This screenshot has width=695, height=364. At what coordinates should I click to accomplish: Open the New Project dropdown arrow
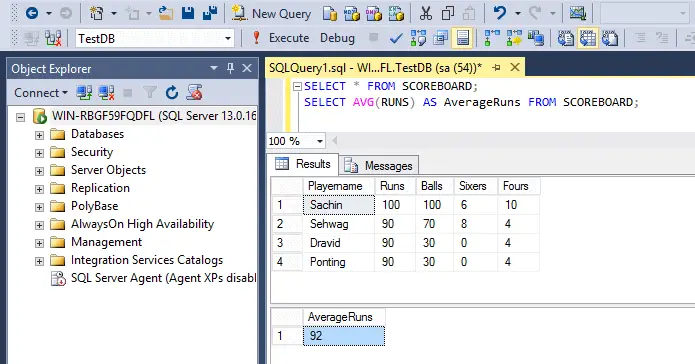[x=113, y=13]
